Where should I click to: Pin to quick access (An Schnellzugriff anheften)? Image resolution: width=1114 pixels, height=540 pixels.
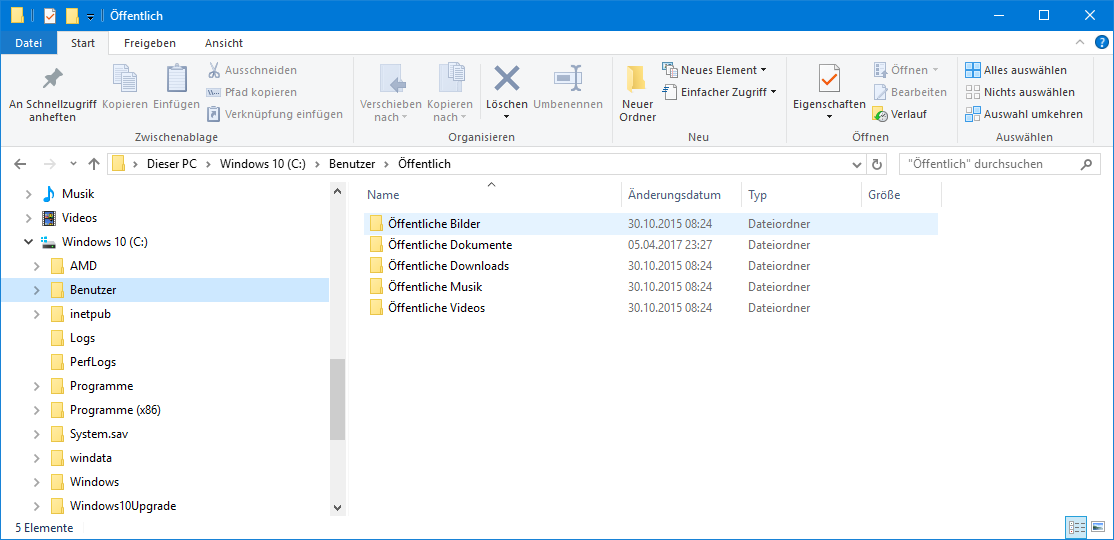click(x=53, y=94)
